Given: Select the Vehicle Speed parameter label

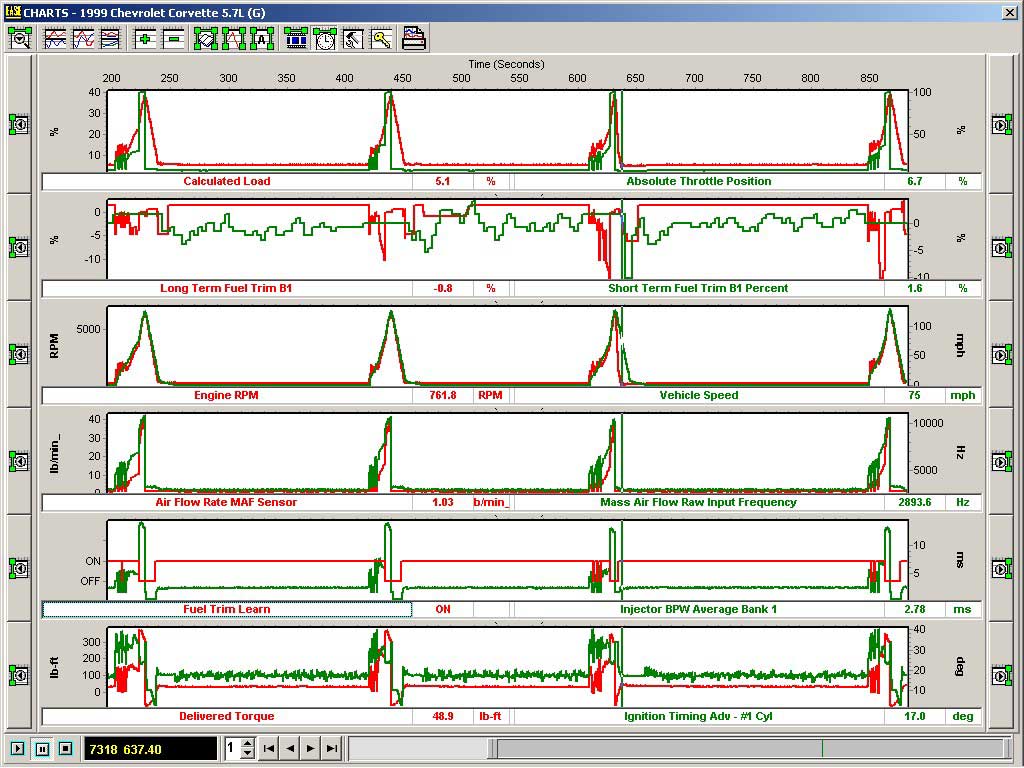Looking at the screenshot, I should [x=699, y=396].
